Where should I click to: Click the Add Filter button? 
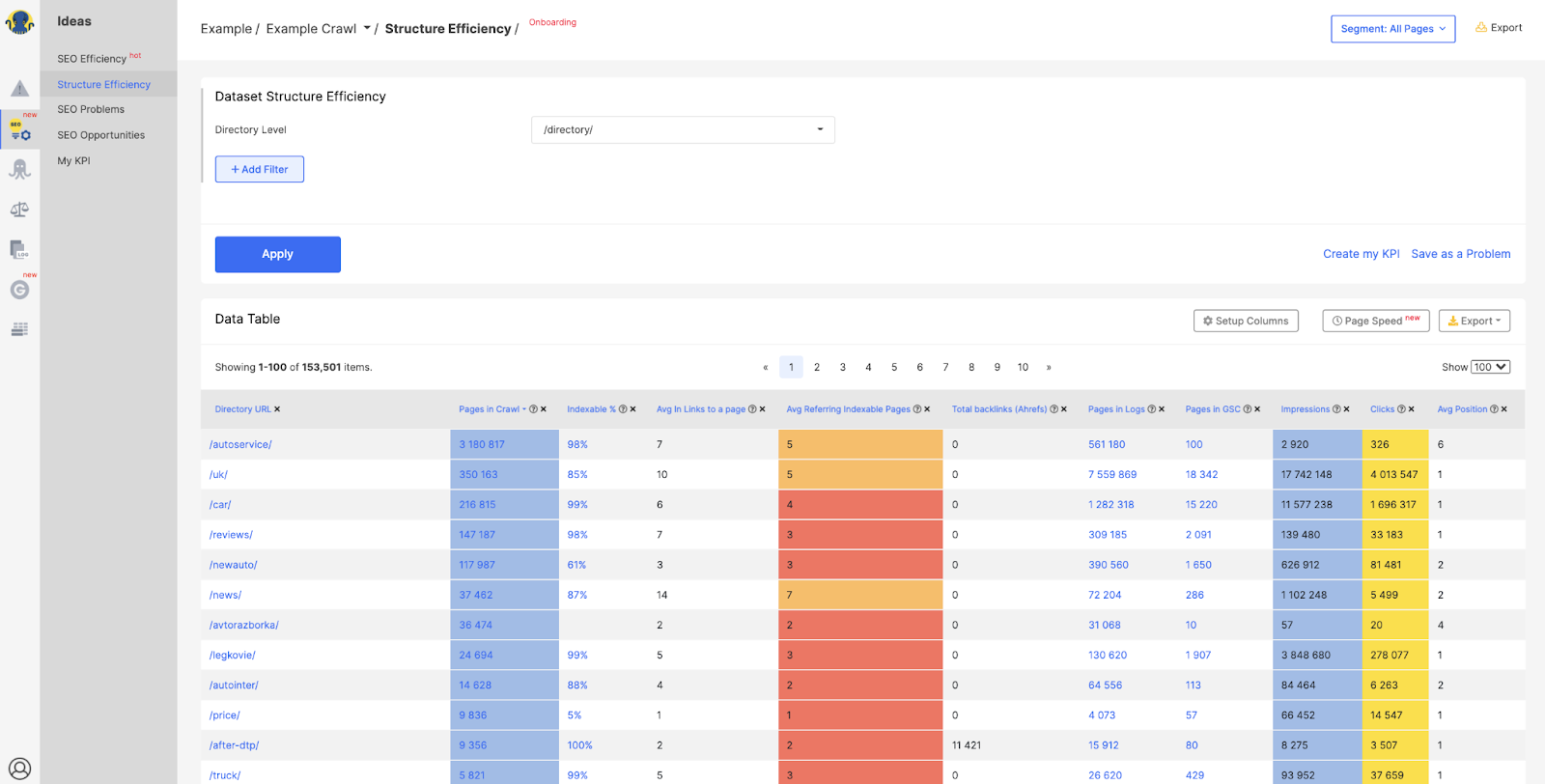pyautogui.click(x=260, y=169)
